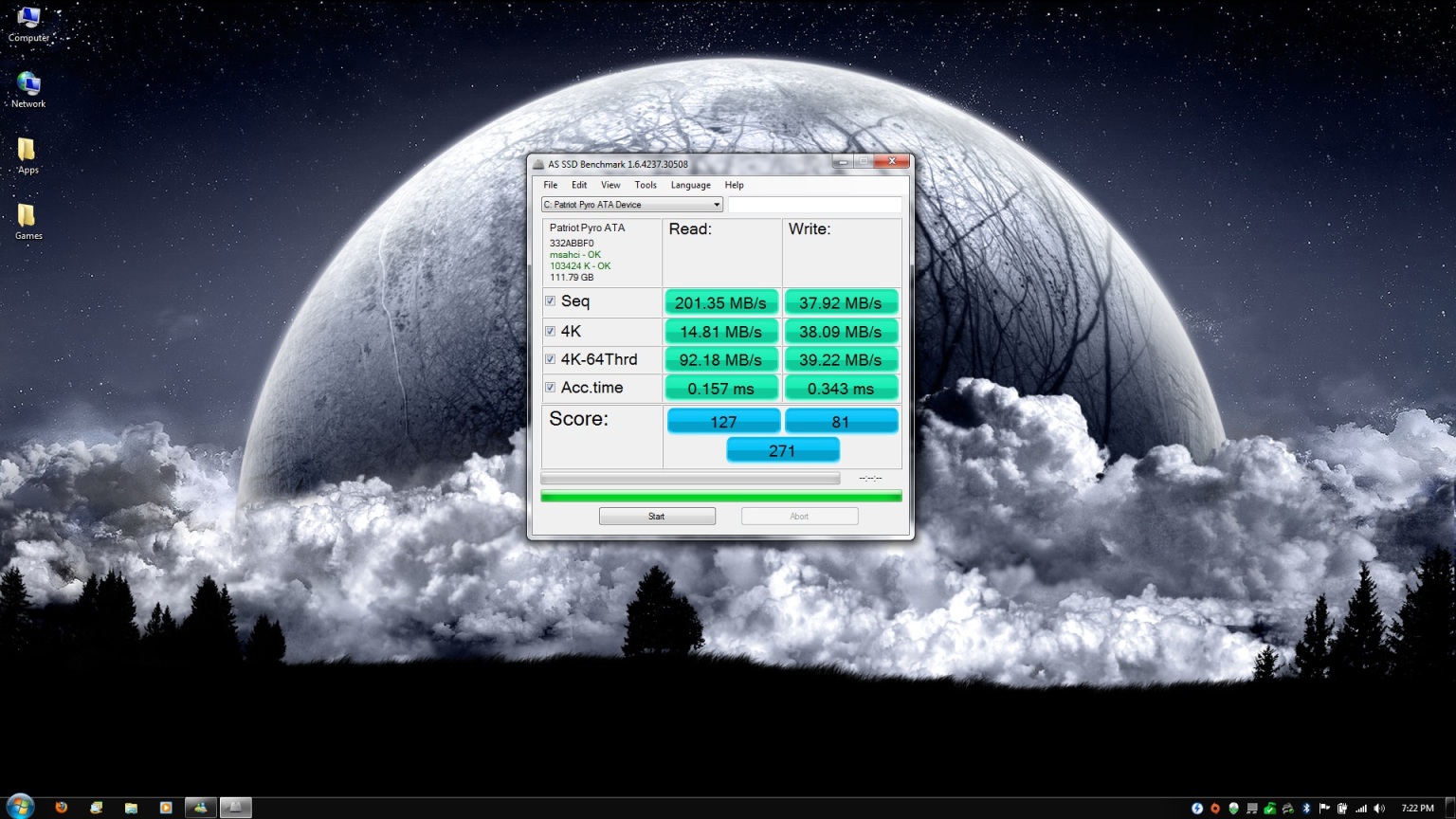Uncheck the 4K-64Thrd test checkbox
The height and width of the screenshot is (819, 1456).
click(x=550, y=359)
